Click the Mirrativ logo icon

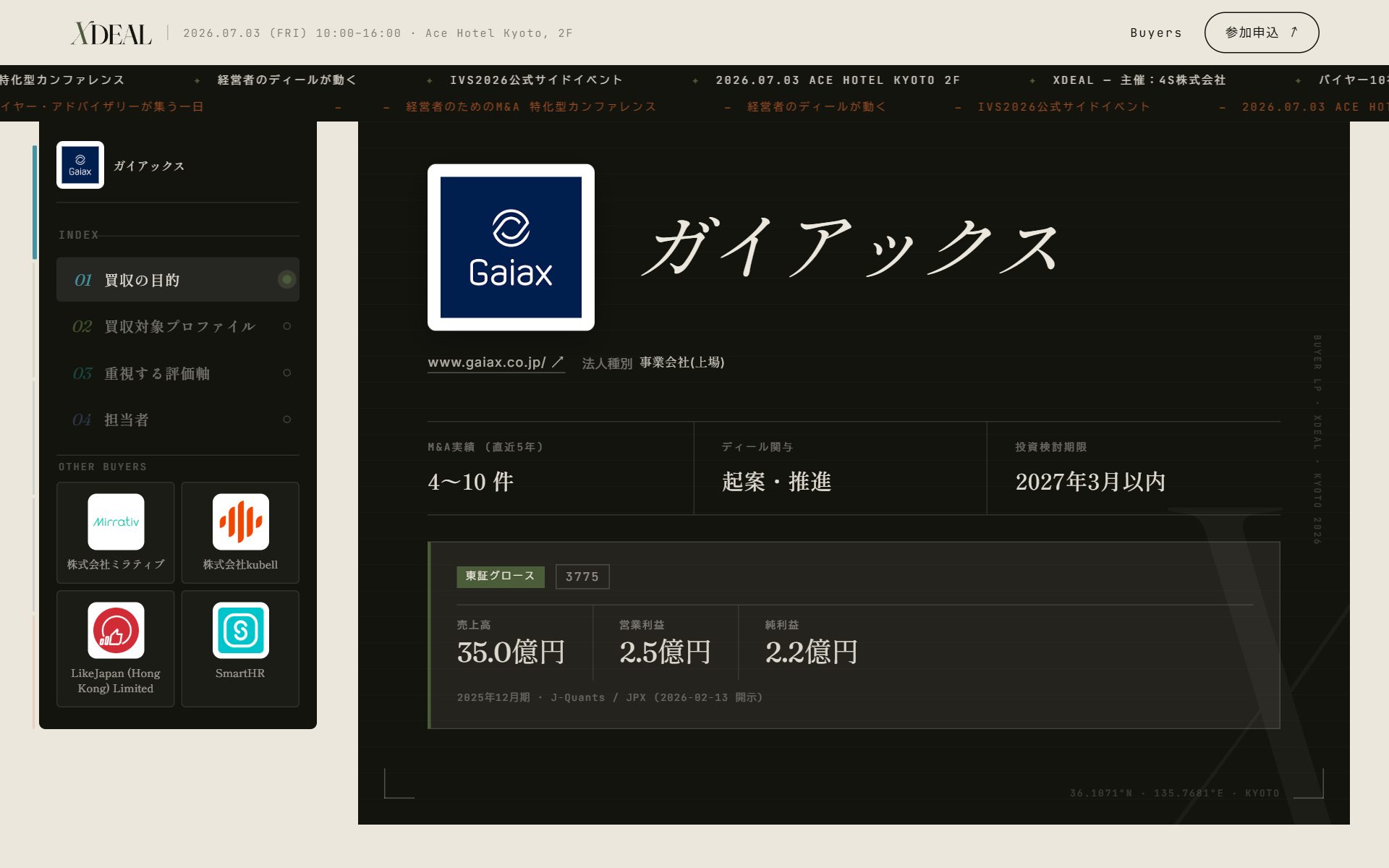(116, 522)
